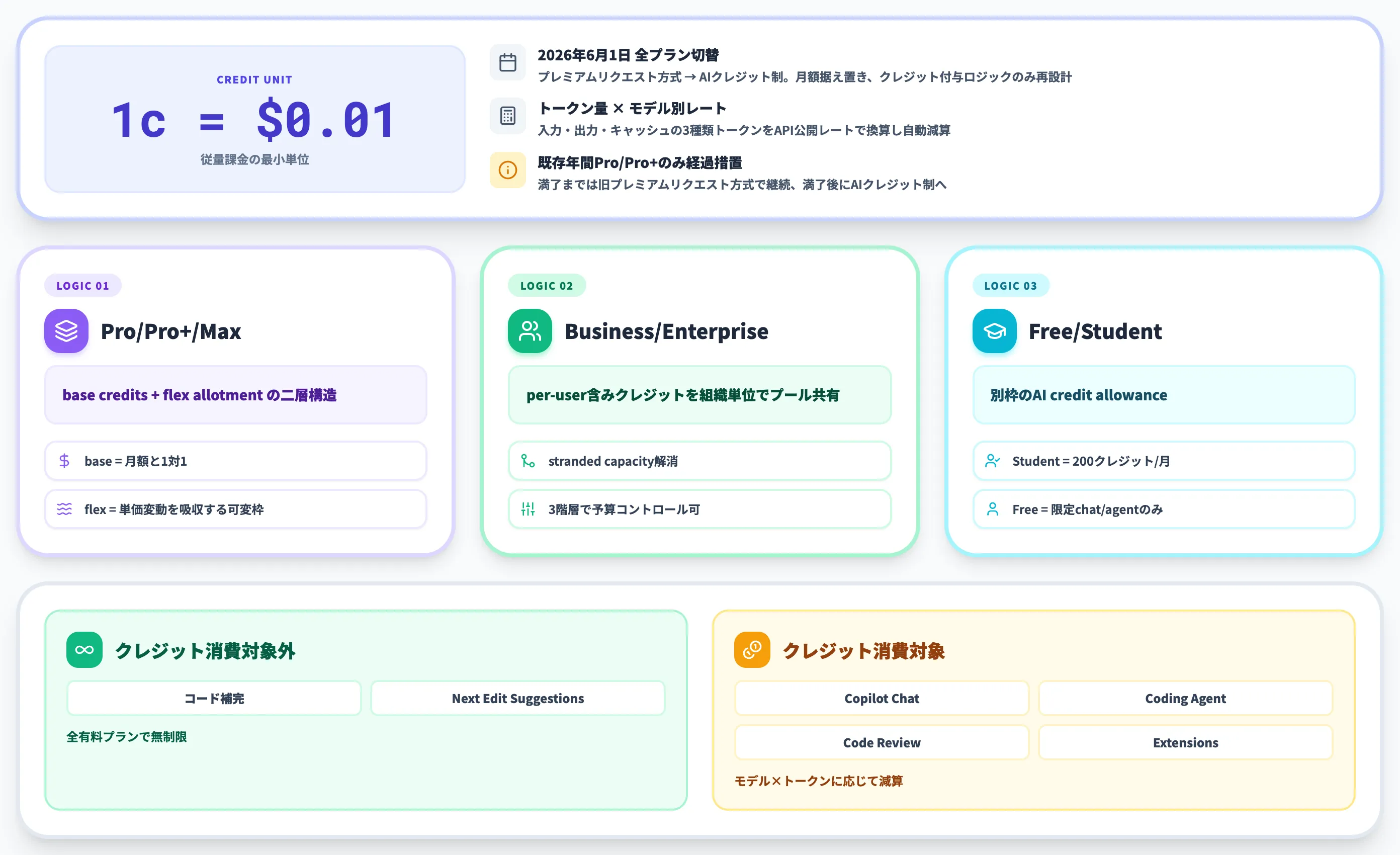Screen dimensions: 1400x855
Task: Click the orange info icon beside 既存年間Pro
Action: pos(507,170)
